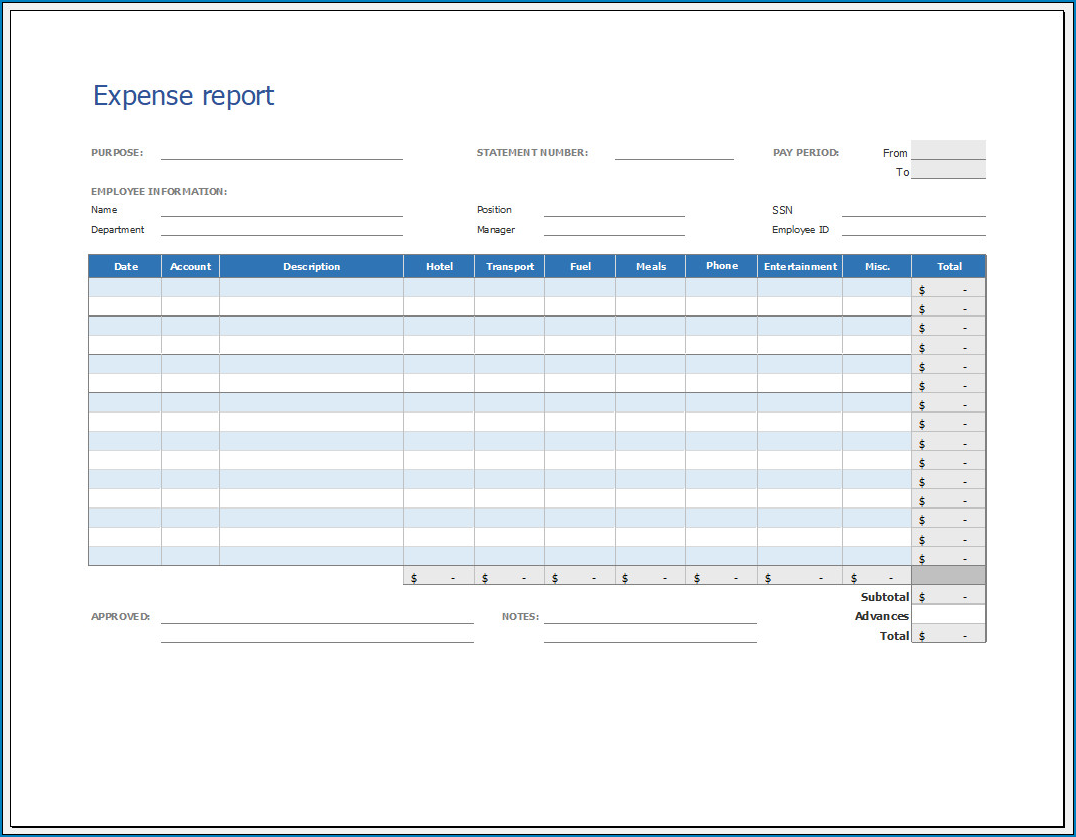Select the Pay Period From box
The width and height of the screenshot is (1076, 837).
[x=949, y=151]
